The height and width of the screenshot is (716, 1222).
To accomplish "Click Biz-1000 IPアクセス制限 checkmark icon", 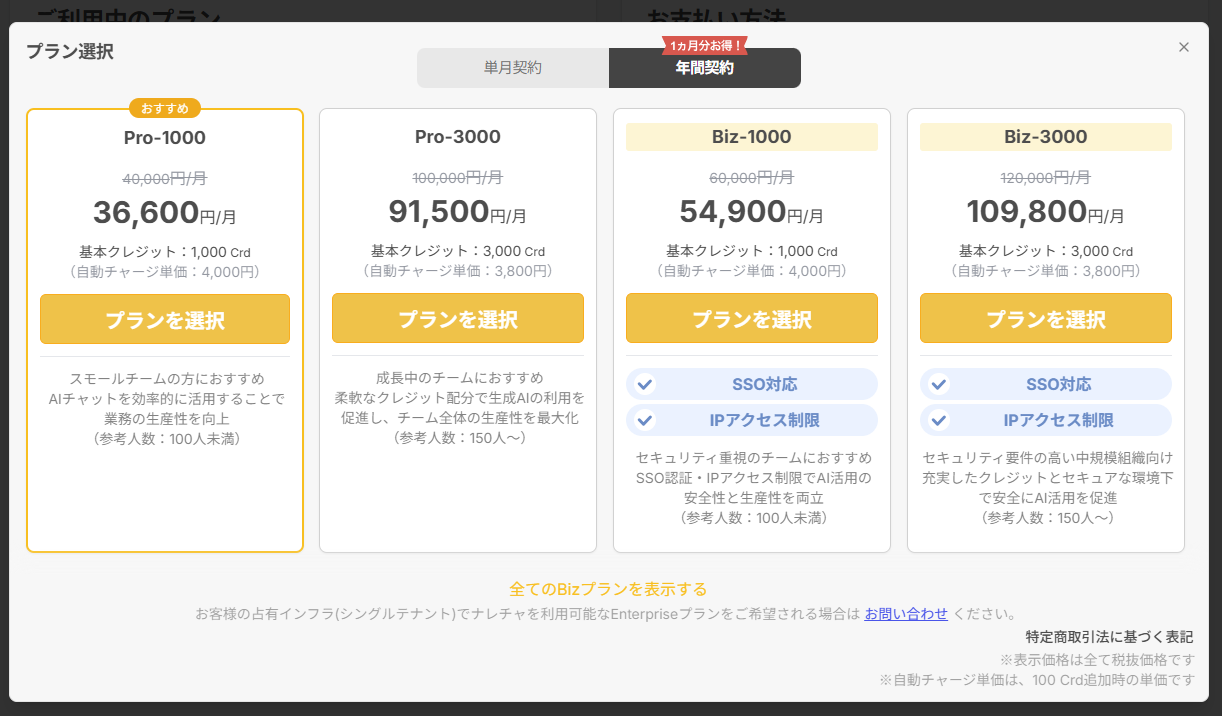I will click(x=645, y=420).
